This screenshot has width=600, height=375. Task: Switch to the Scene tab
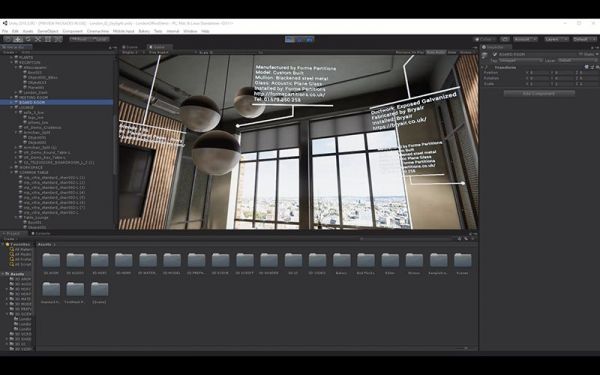point(130,47)
